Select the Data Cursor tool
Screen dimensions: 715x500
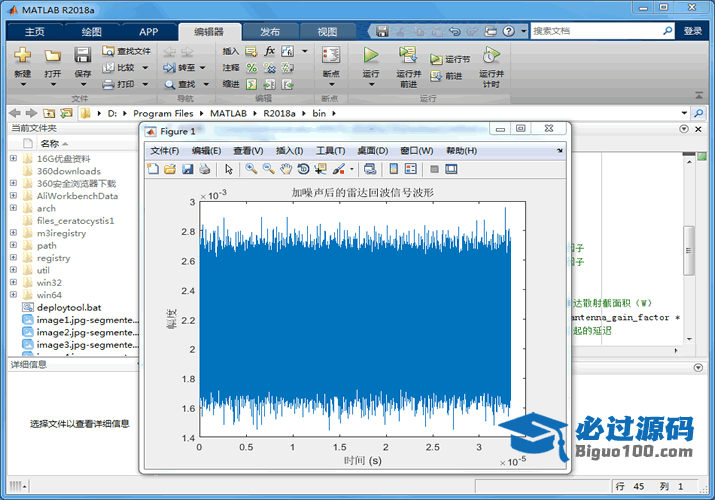[x=321, y=169]
